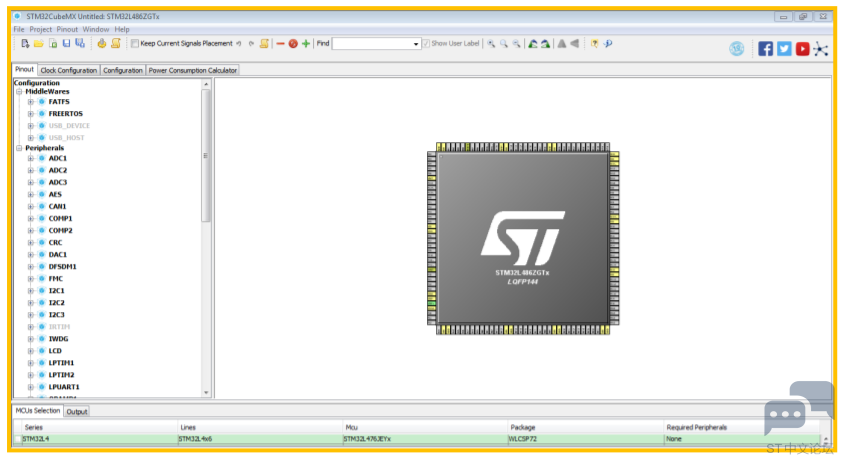
Task: Switch to the Output tab
Action: (x=77, y=412)
